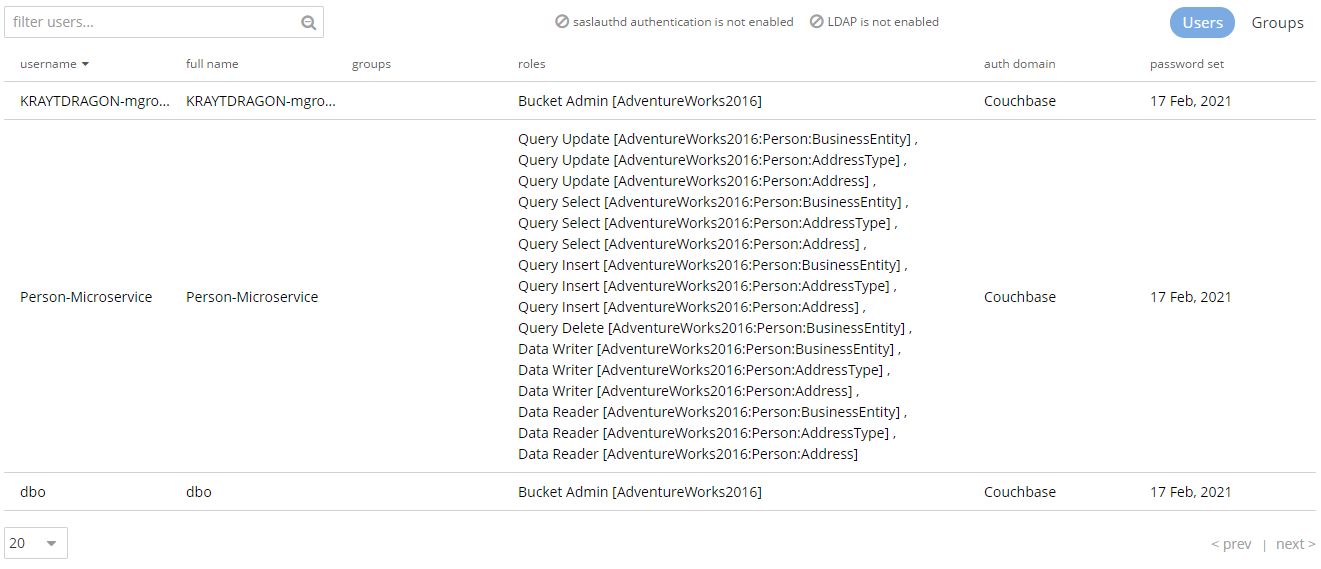The height and width of the screenshot is (569, 1321).
Task: Click the full name column header
Action: 212,64
